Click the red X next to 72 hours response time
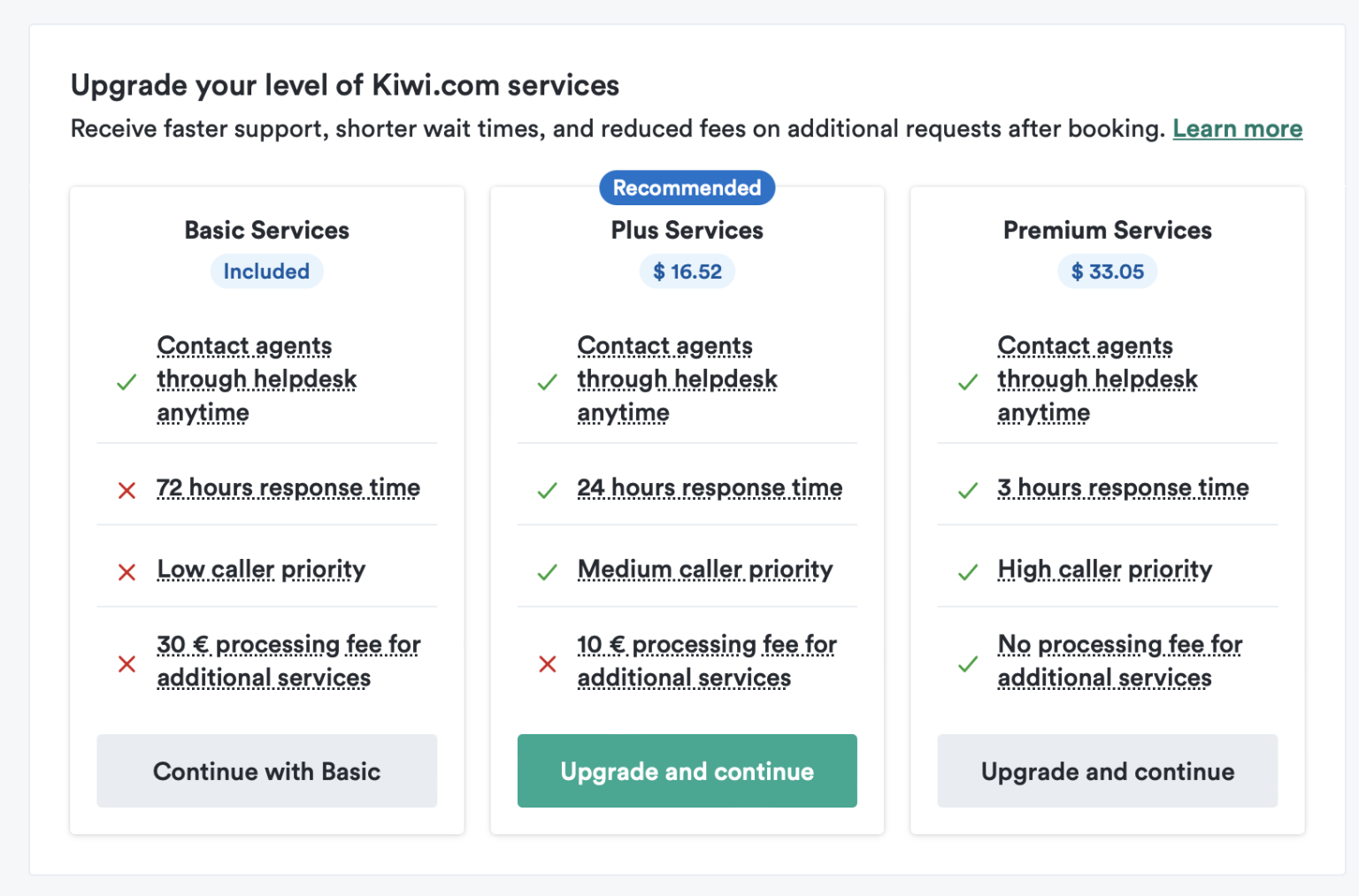Viewport: 1359px width, 896px height. (127, 490)
